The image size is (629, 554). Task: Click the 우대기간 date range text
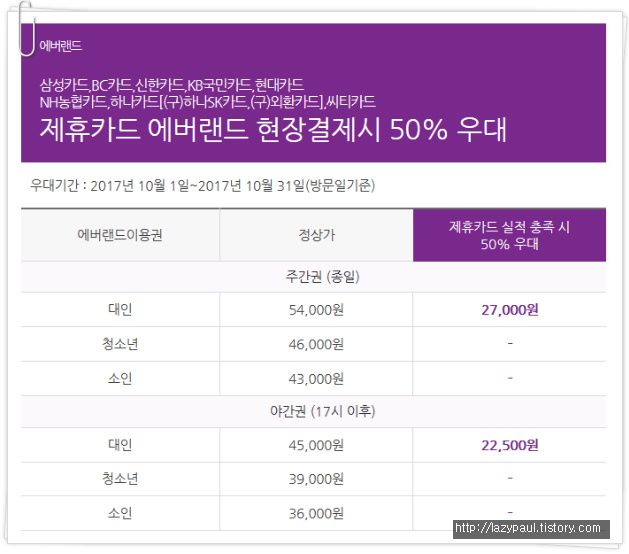click(203, 185)
